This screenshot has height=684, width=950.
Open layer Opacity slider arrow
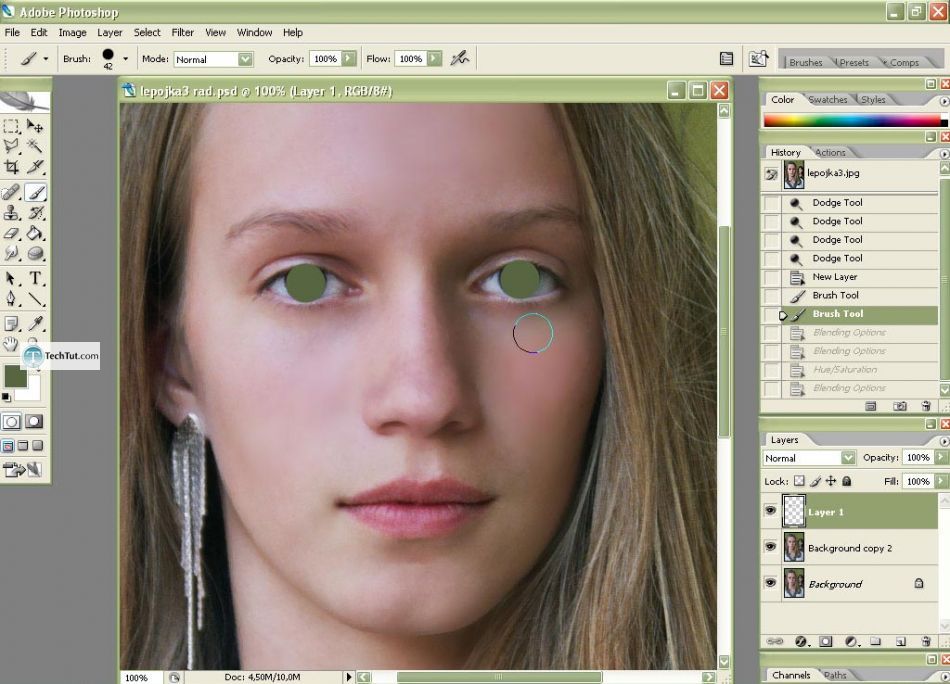(x=941, y=457)
